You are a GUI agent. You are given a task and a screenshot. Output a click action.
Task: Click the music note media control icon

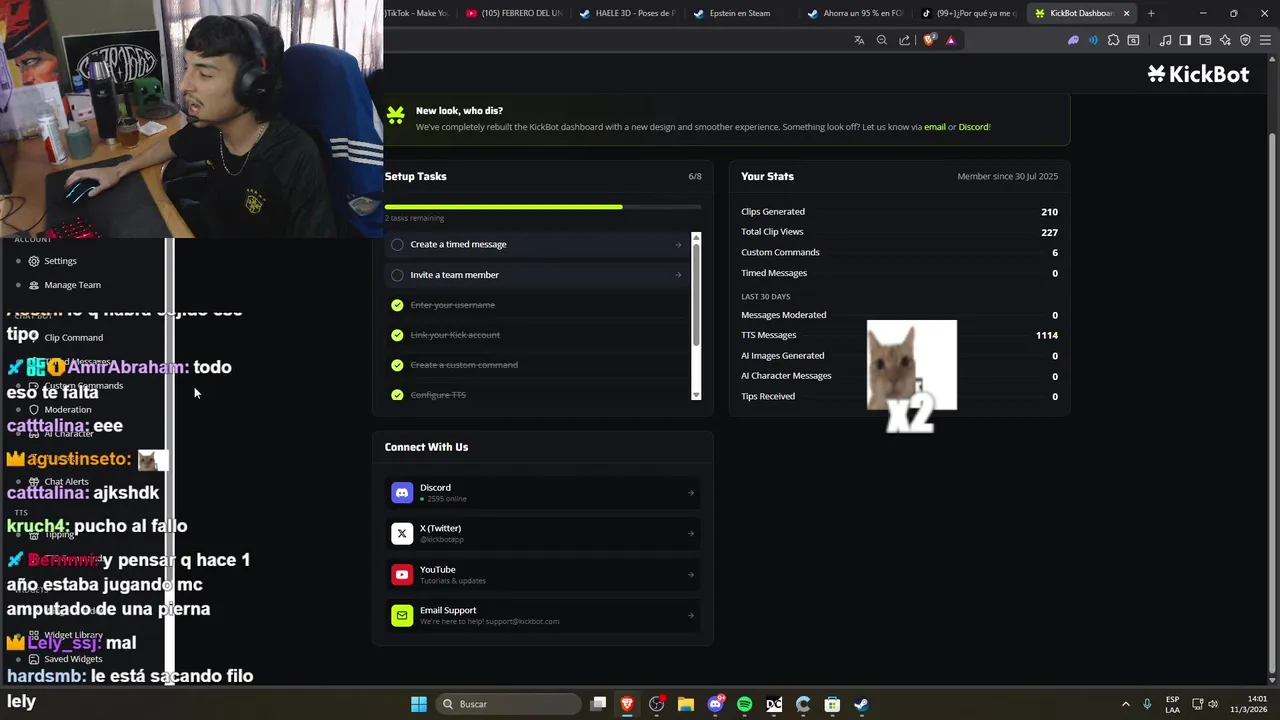point(1165,40)
